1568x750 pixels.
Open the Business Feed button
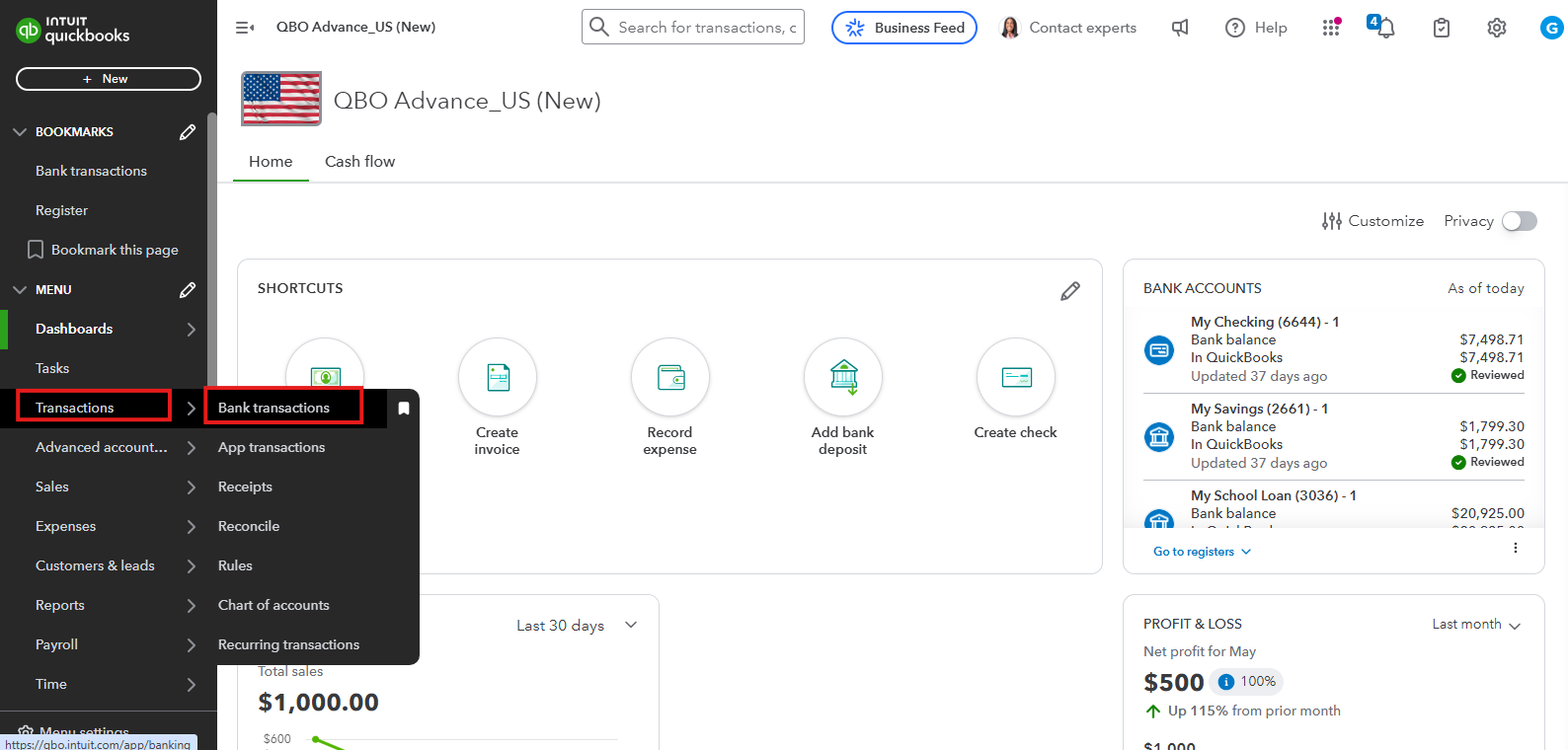tap(904, 28)
